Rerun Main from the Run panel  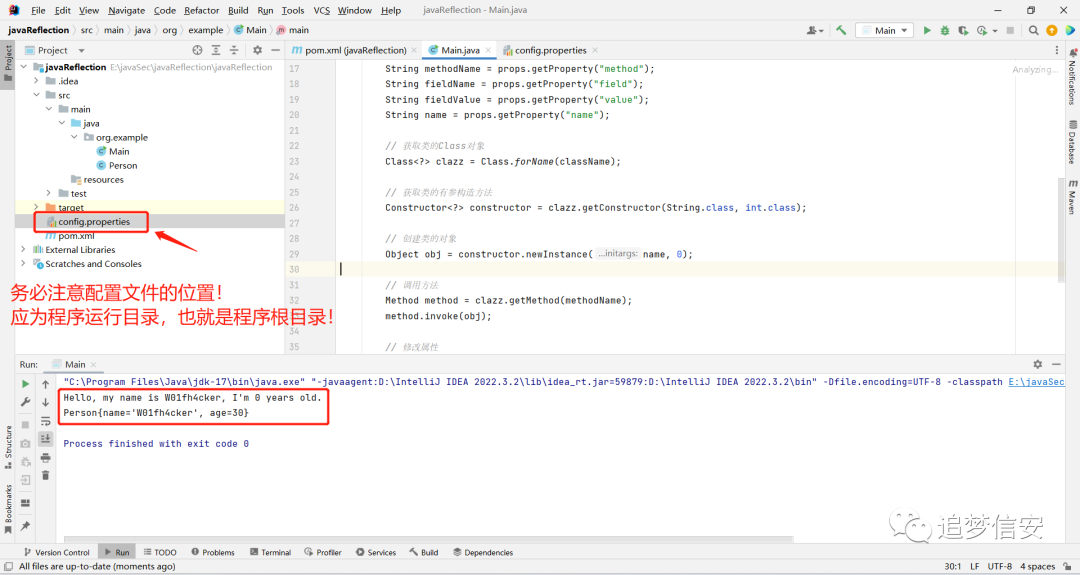coord(25,384)
